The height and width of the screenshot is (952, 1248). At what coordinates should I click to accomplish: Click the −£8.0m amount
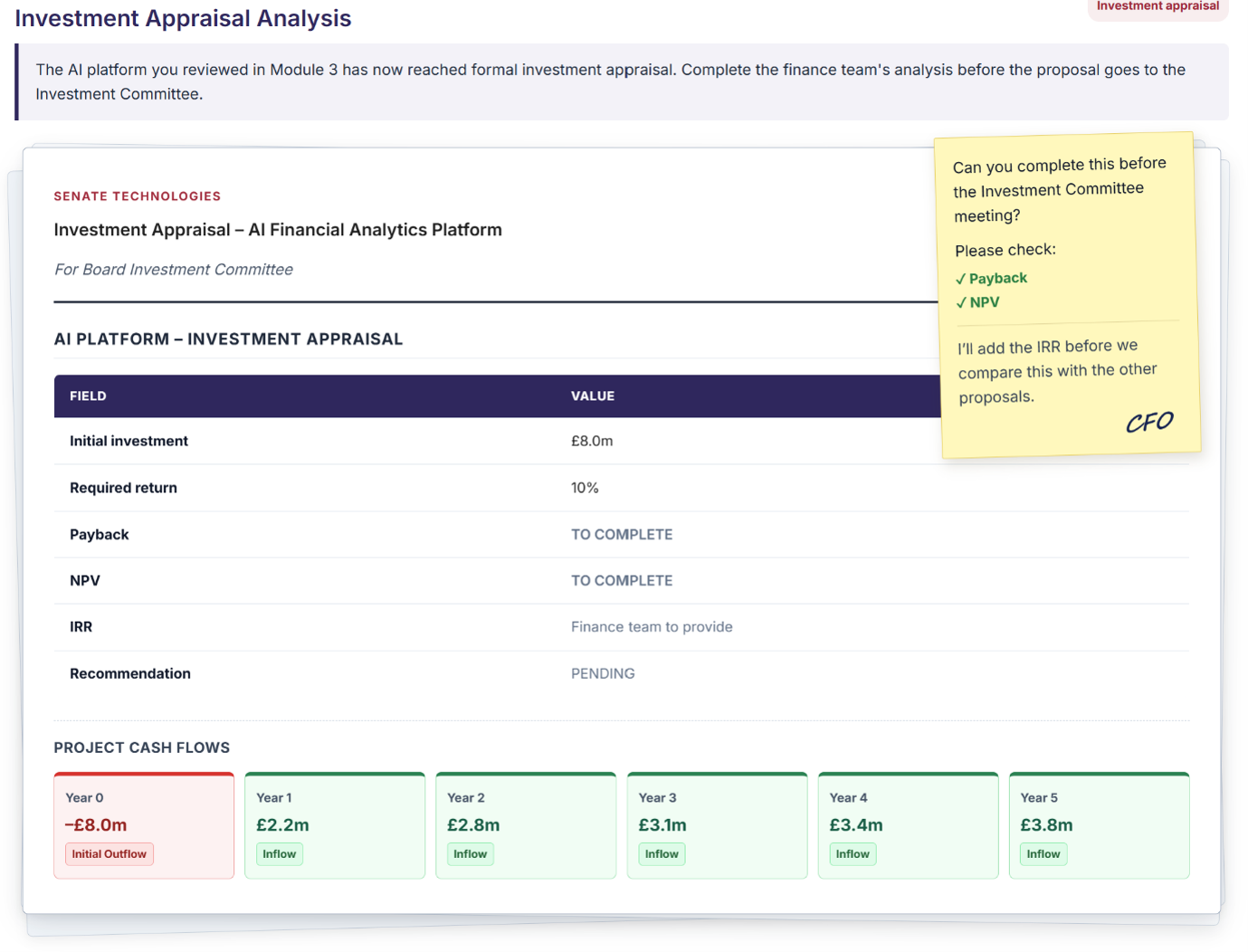[96, 825]
